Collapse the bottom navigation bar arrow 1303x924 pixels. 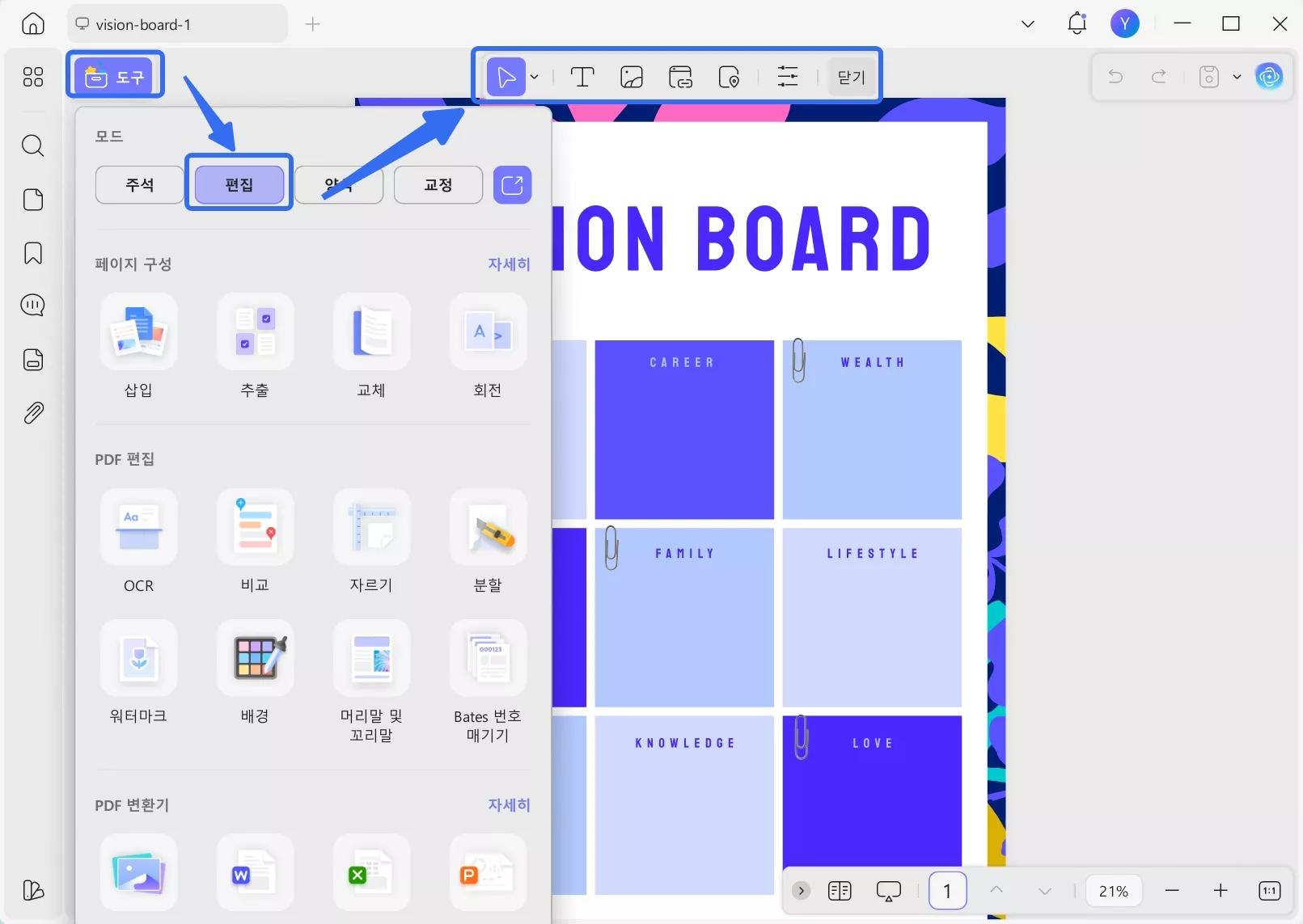(x=801, y=891)
